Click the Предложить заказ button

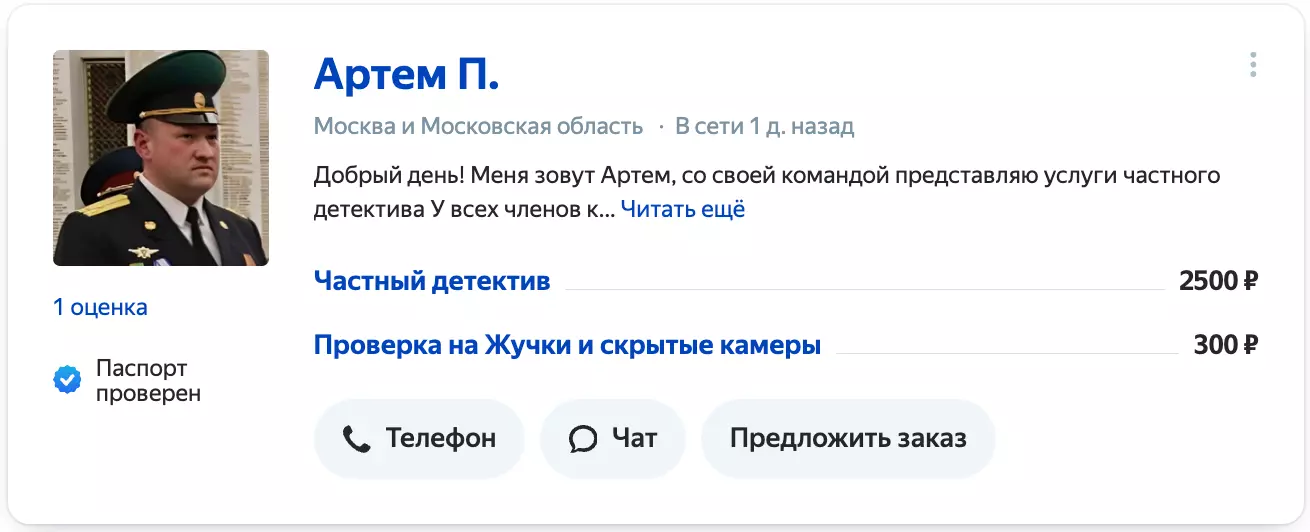(x=848, y=438)
